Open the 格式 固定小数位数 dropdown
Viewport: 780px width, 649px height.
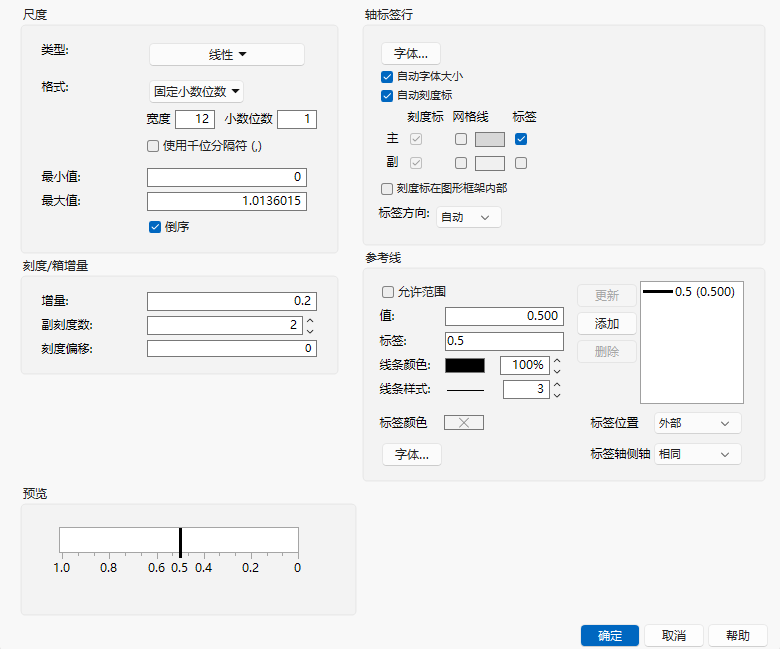[196, 92]
